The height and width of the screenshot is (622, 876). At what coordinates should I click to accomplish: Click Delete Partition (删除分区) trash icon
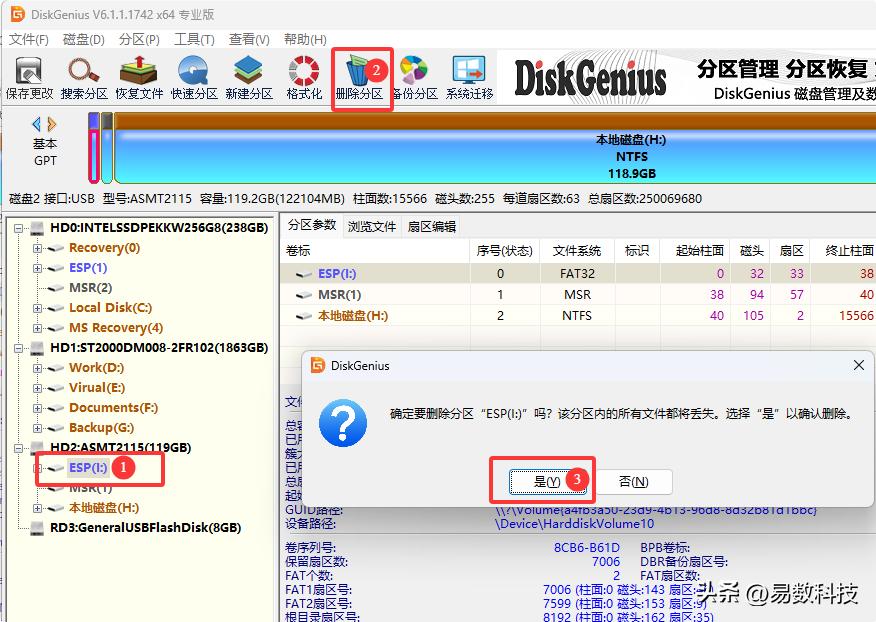pyautogui.click(x=359, y=78)
